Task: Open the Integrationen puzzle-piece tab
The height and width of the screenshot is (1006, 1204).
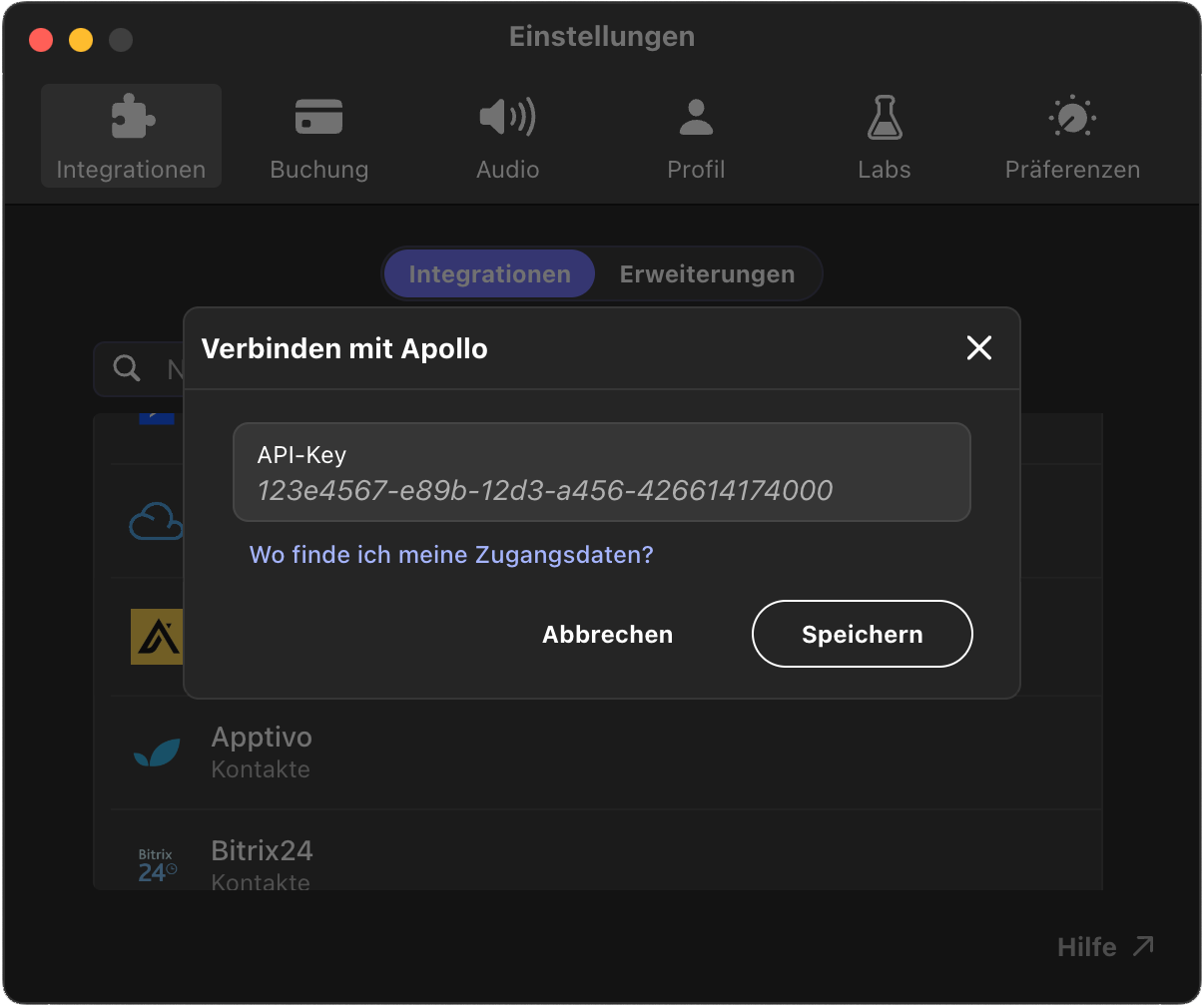Action: [131, 136]
